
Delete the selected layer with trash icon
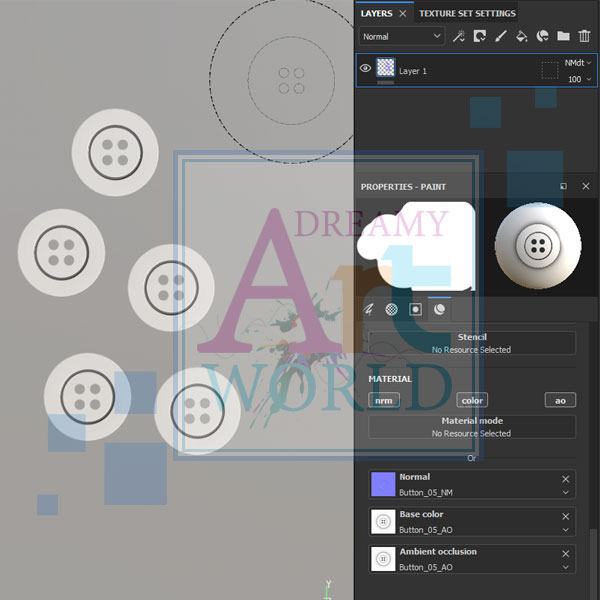point(585,36)
